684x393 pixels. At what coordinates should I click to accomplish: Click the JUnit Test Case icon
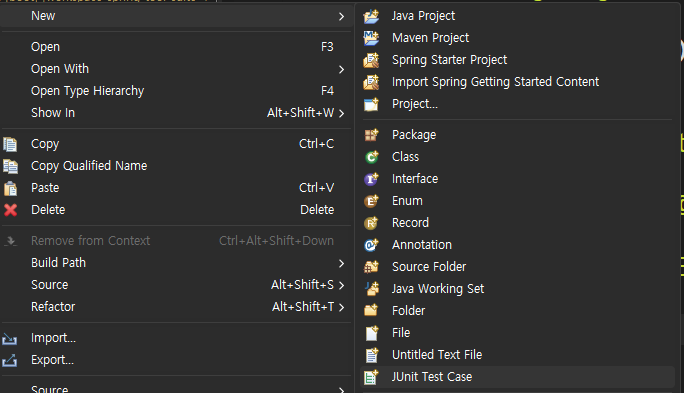(371, 377)
